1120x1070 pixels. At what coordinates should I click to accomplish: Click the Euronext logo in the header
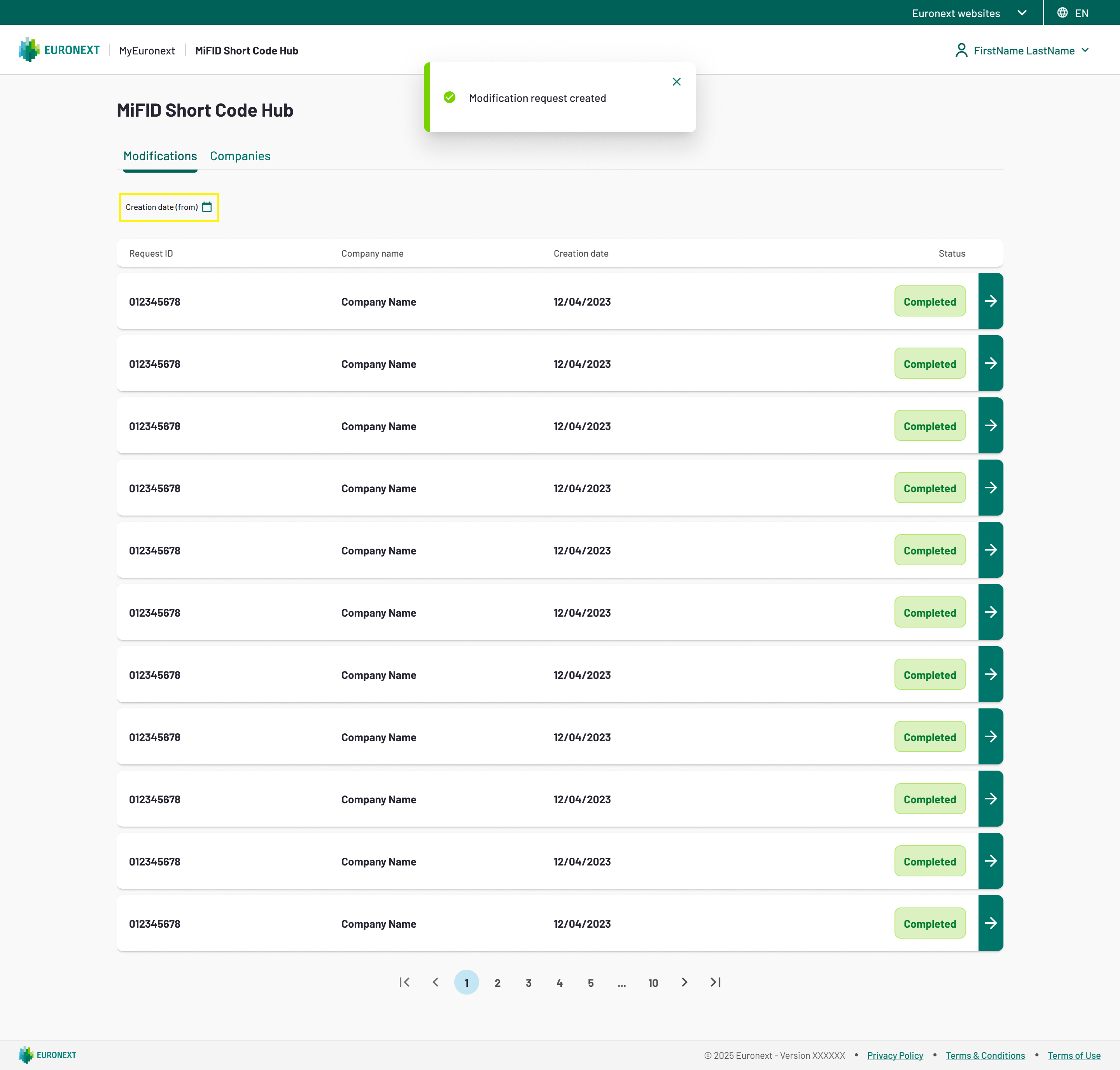point(59,50)
